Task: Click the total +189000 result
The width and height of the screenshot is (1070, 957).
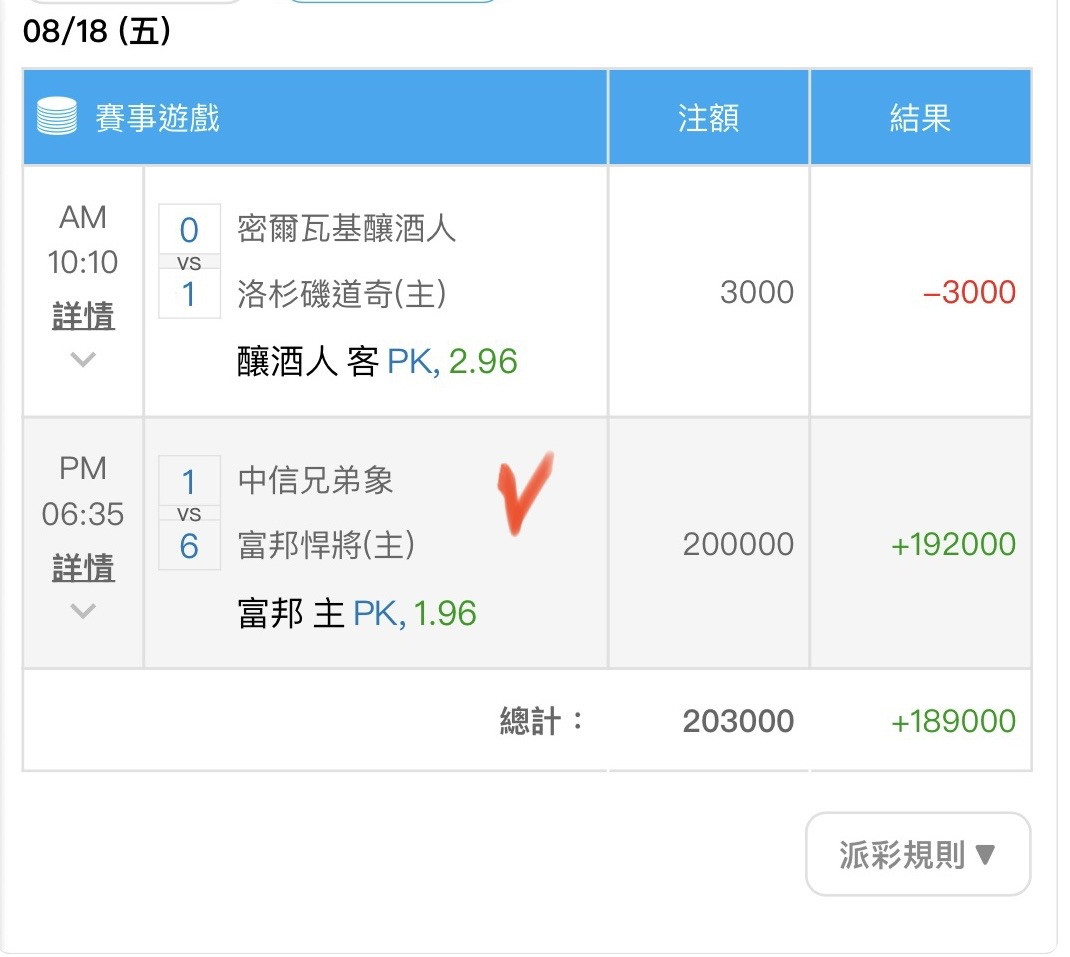Action: point(953,721)
